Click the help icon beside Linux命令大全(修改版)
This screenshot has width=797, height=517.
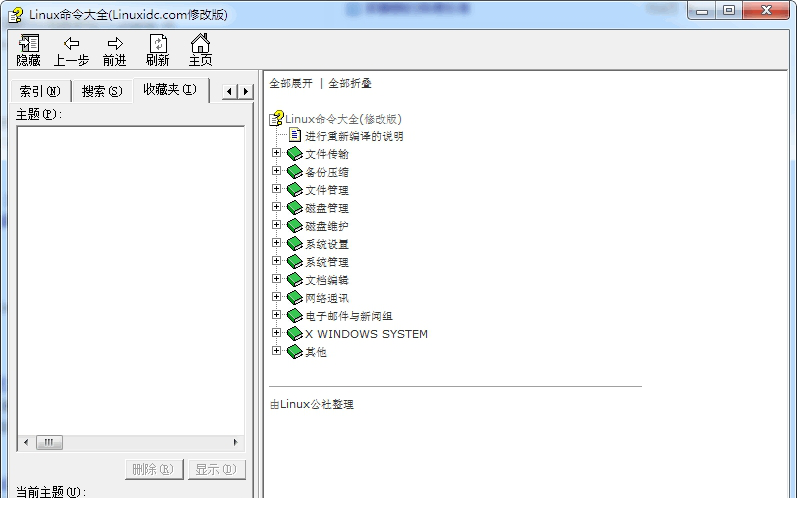click(x=276, y=118)
